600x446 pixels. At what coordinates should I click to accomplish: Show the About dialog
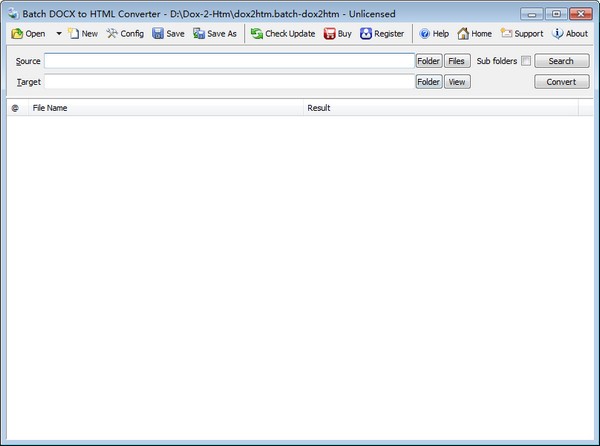point(569,33)
